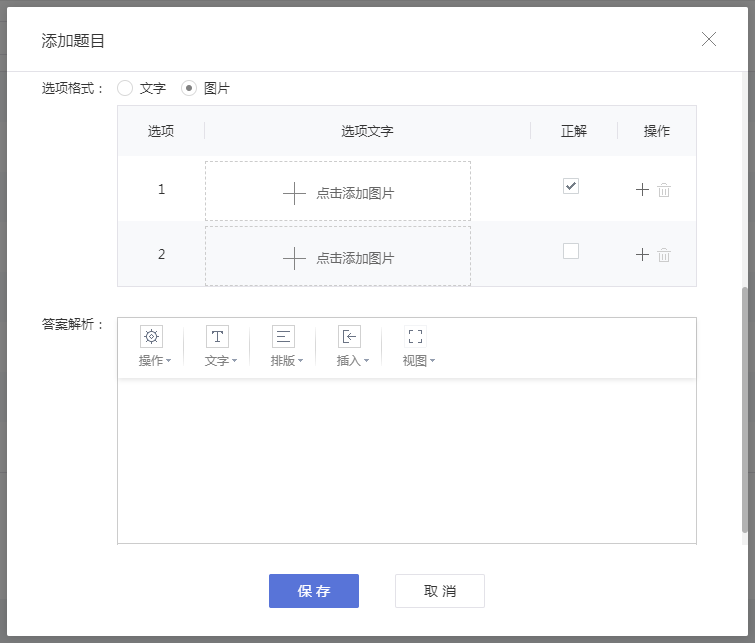Mark option 2 as the correct answer
The image size is (755, 643).
pyautogui.click(x=570, y=251)
